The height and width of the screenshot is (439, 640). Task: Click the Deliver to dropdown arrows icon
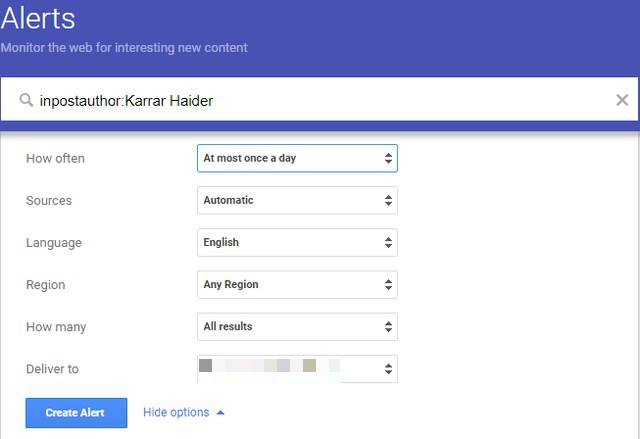[x=388, y=368]
